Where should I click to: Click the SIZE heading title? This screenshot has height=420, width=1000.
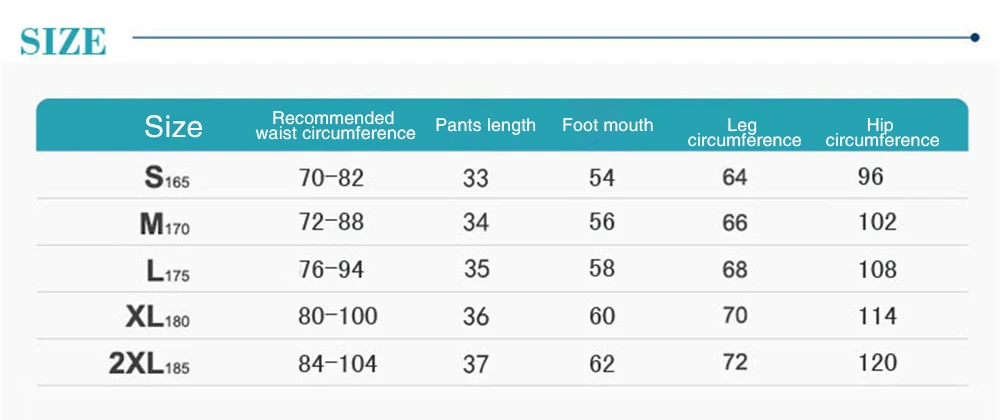tap(63, 41)
